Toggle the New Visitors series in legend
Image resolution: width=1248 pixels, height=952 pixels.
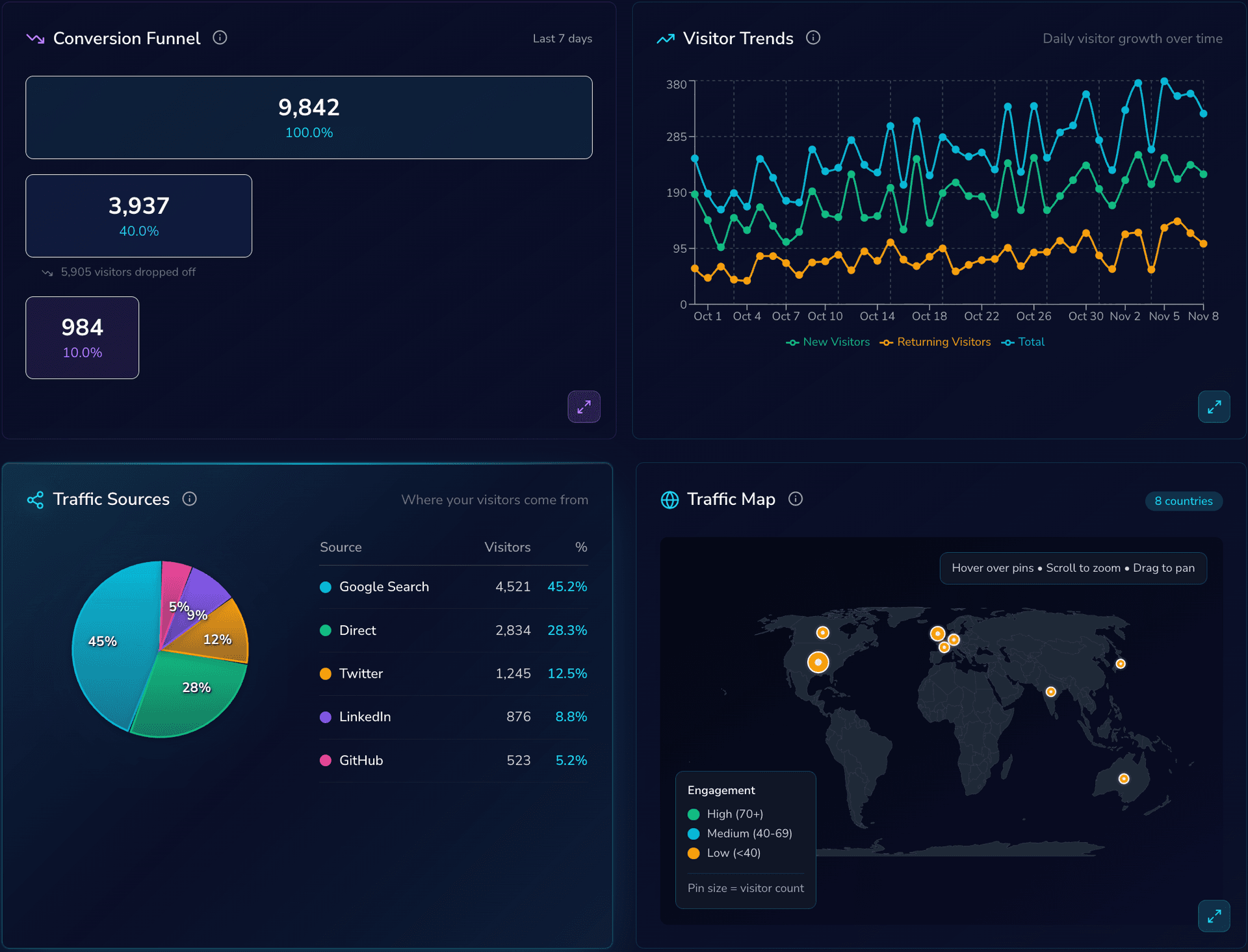pyautogui.click(x=828, y=342)
